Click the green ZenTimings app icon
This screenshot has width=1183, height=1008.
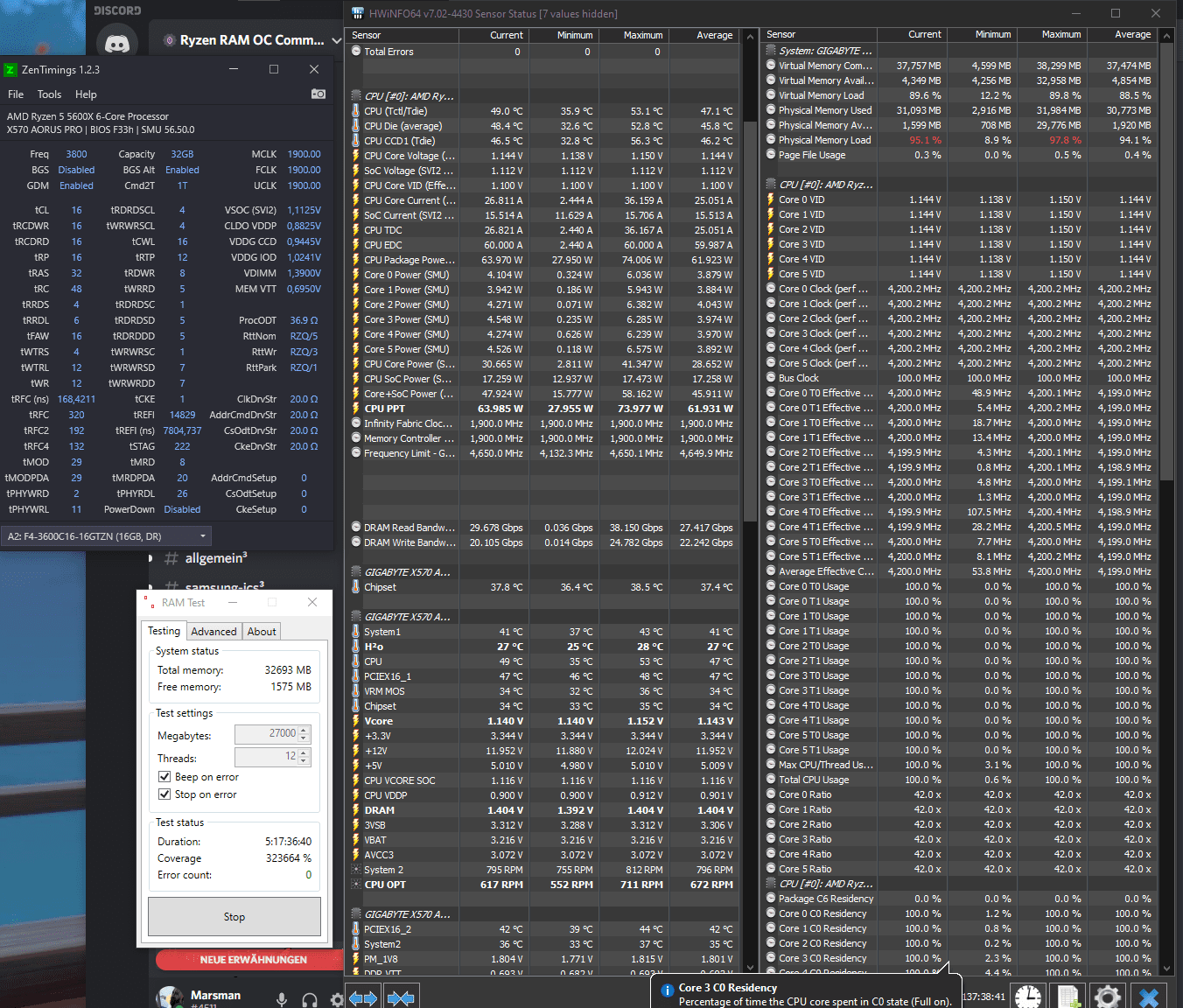pyautogui.click(x=10, y=69)
